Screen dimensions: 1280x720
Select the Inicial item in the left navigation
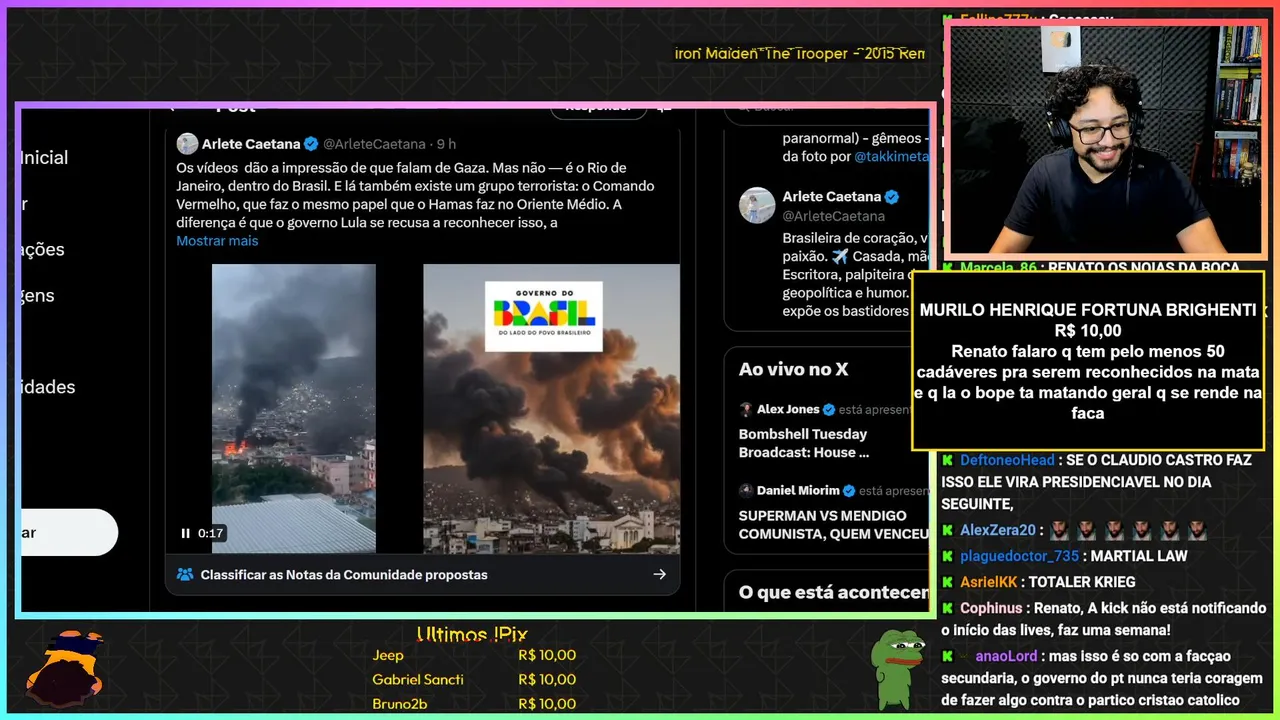tap(44, 158)
